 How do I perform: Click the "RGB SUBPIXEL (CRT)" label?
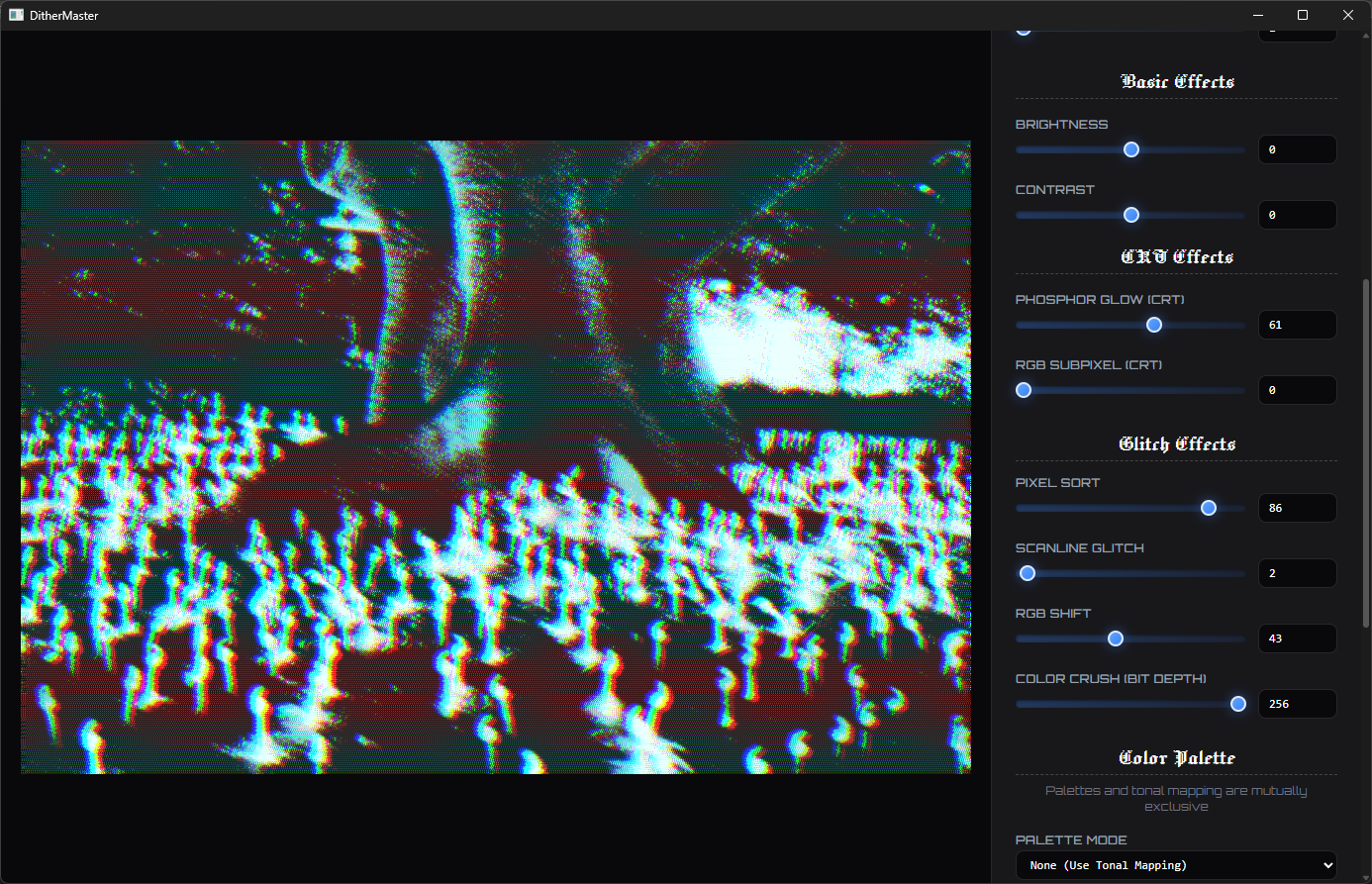tap(1089, 365)
